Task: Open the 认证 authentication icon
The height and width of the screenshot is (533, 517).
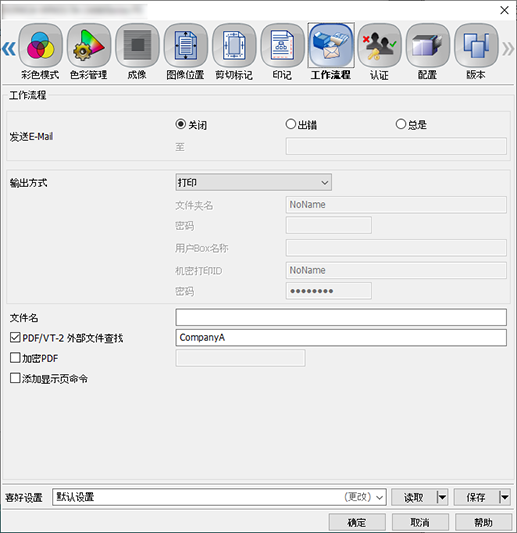Action: tap(379, 45)
